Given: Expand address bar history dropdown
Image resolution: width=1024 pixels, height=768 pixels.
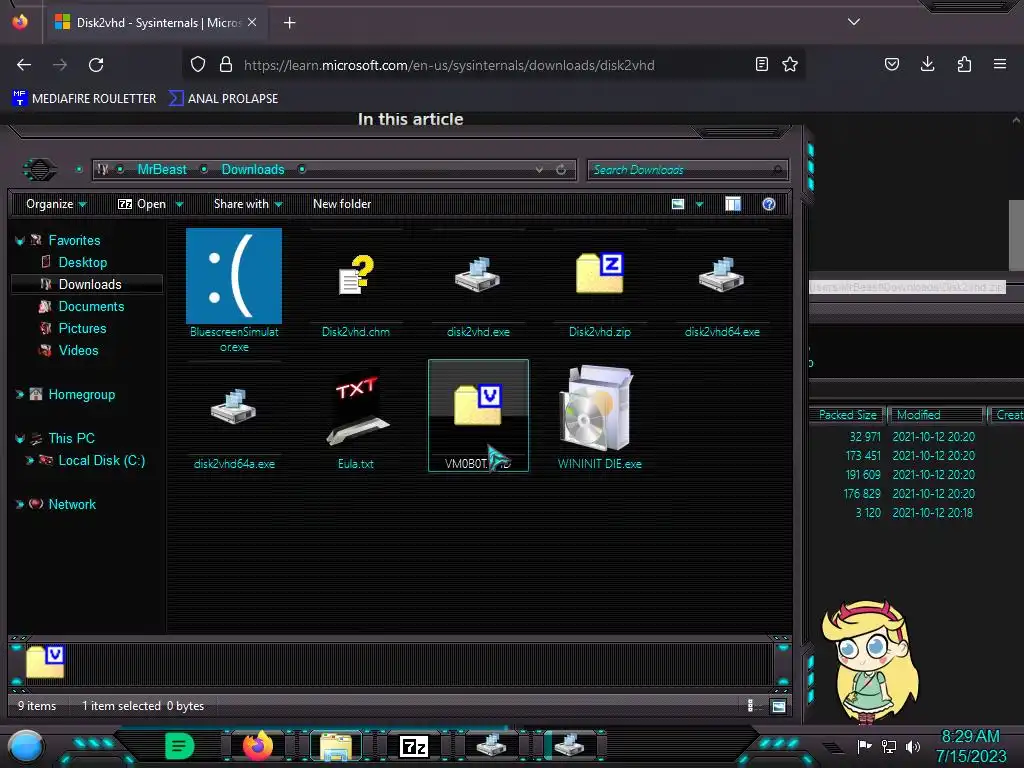Looking at the screenshot, I should click(x=539, y=170).
